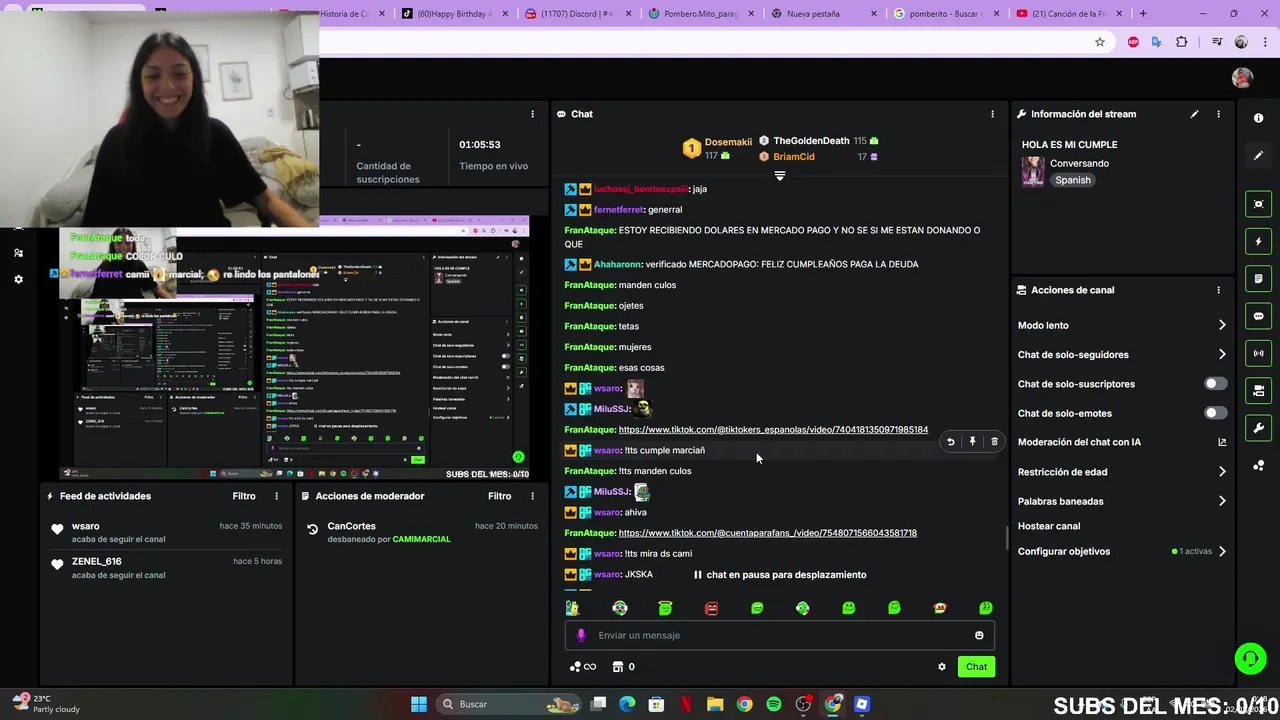The height and width of the screenshot is (720, 1280).
Task: Open Spotify from the taskbar
Action: 774,704
